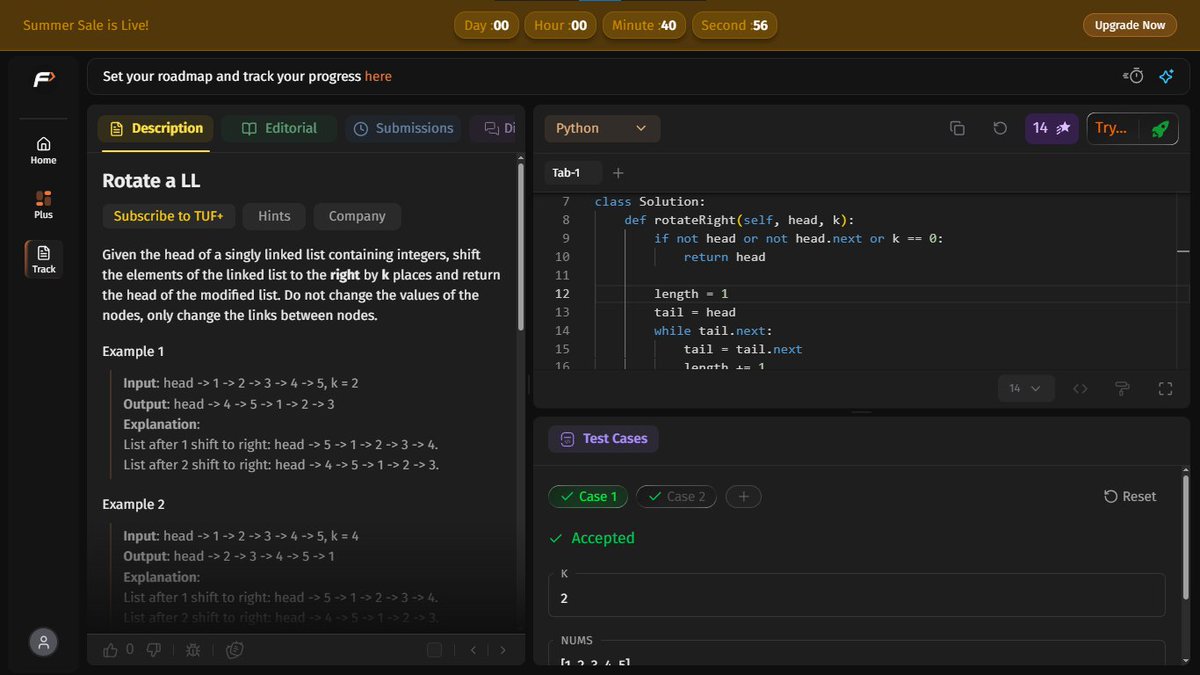
Task: Click the 'Example 1' heading
Action: pos(133,352)
